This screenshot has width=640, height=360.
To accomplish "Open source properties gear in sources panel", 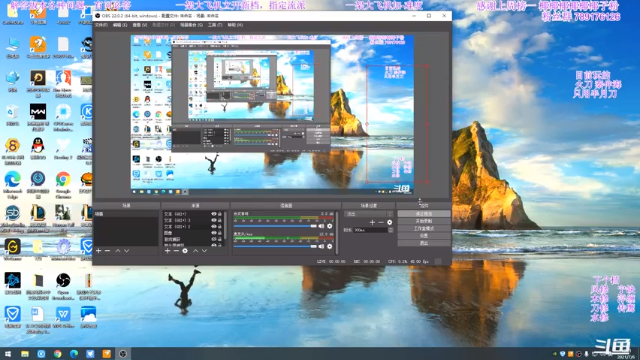I will pyautogui.click(x=185, y=251).
